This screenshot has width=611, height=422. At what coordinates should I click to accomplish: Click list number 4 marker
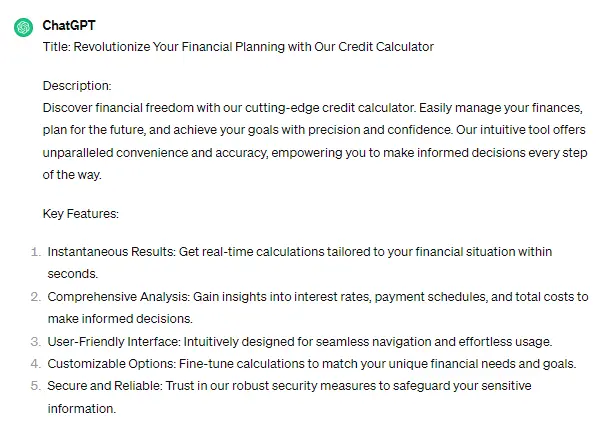[x=34, y=364]
